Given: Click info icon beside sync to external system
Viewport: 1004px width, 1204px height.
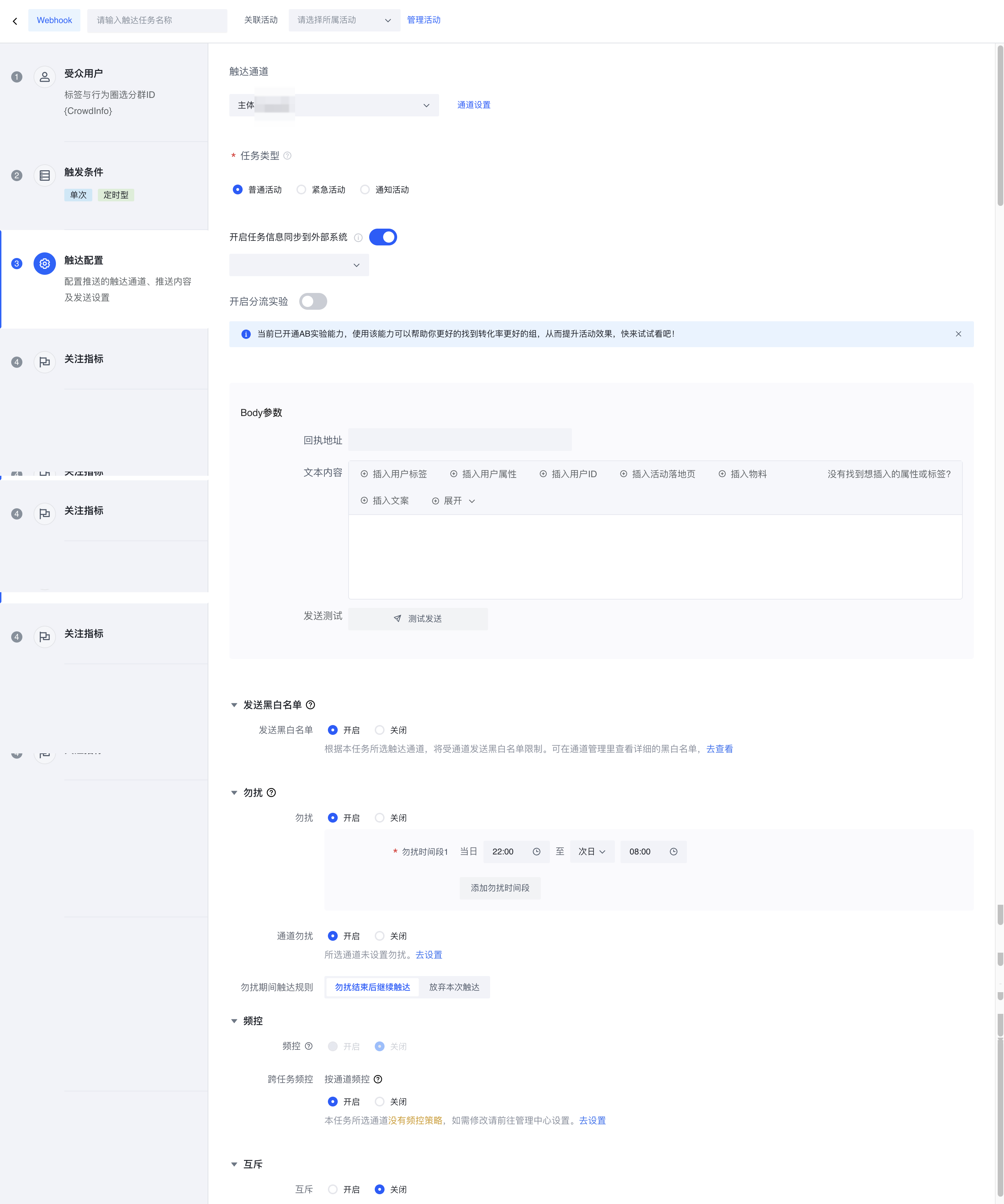Looking at the screenshot, I should click(x=358, y=237).
